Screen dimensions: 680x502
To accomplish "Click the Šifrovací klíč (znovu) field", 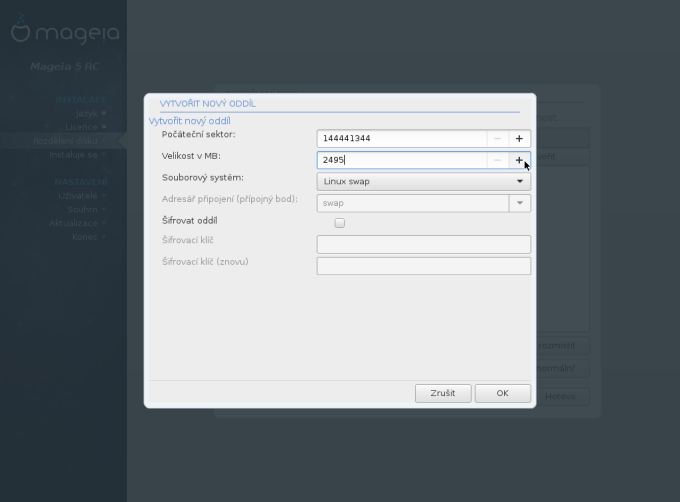I will [424, 266].
